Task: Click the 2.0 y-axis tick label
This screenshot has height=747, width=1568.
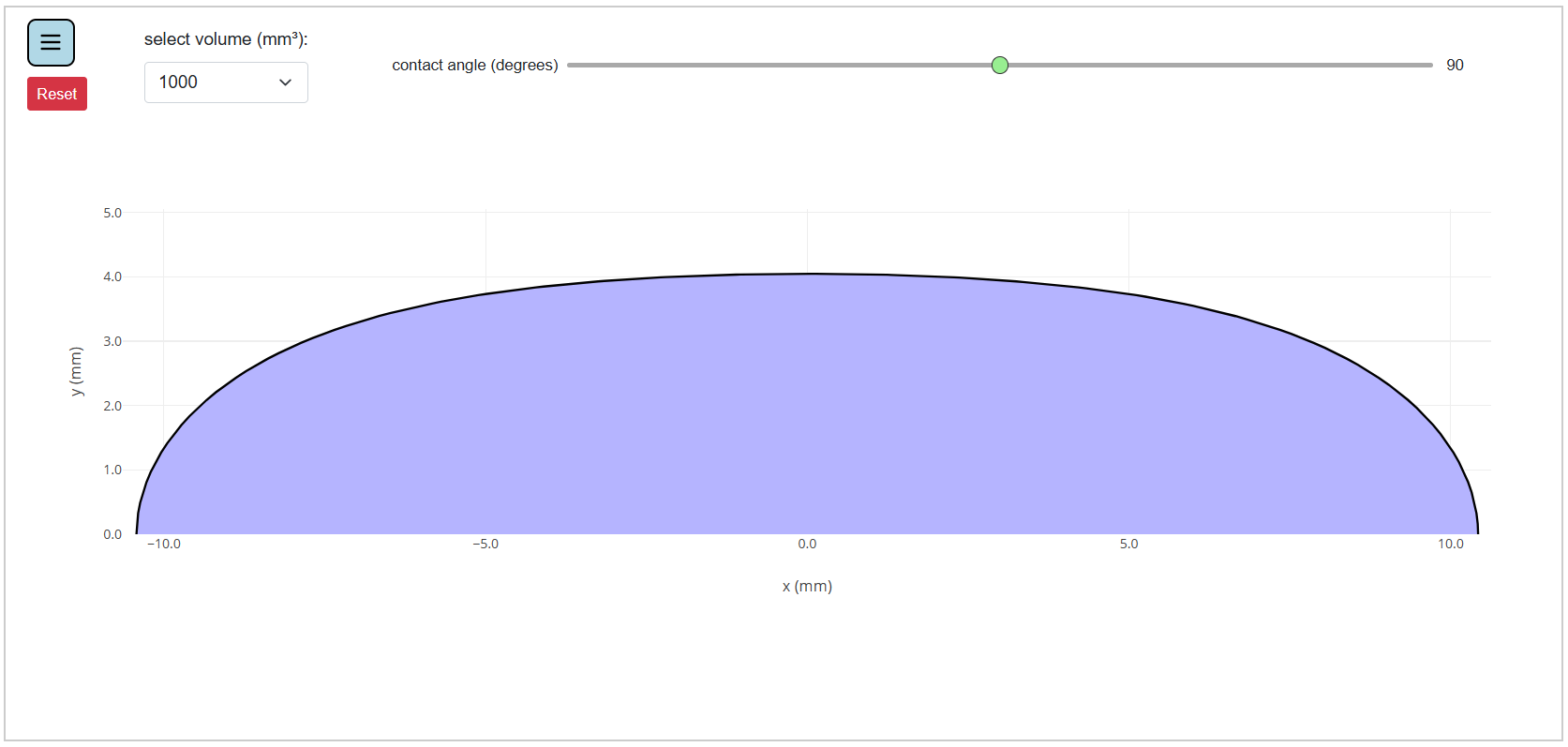Action: coord(112,406)
